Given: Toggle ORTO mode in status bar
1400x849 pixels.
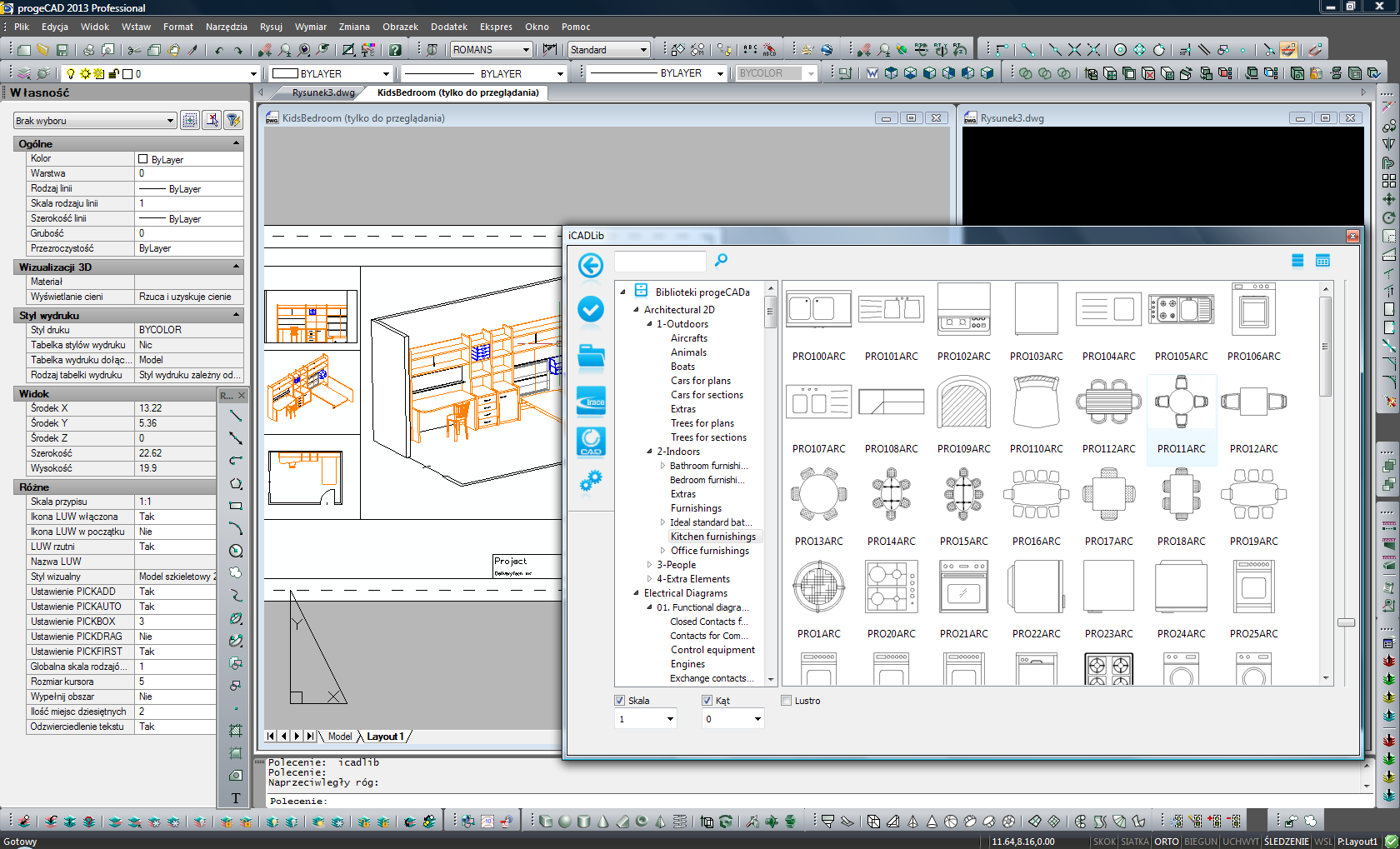Looking at the screenshot, I should pos(1166,842).
